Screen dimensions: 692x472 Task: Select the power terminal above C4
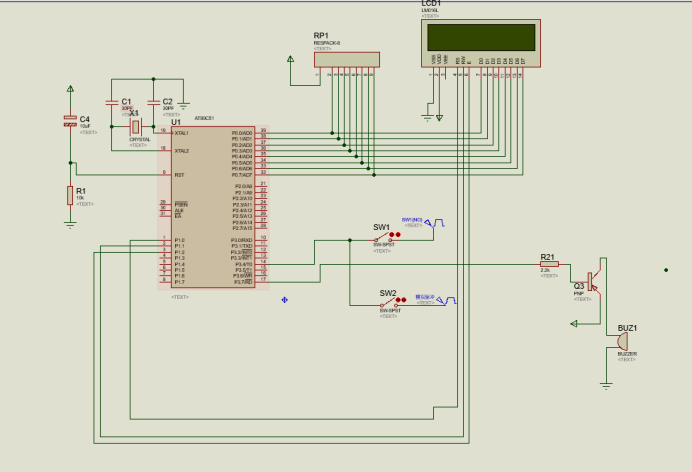[x=70, y=89]
